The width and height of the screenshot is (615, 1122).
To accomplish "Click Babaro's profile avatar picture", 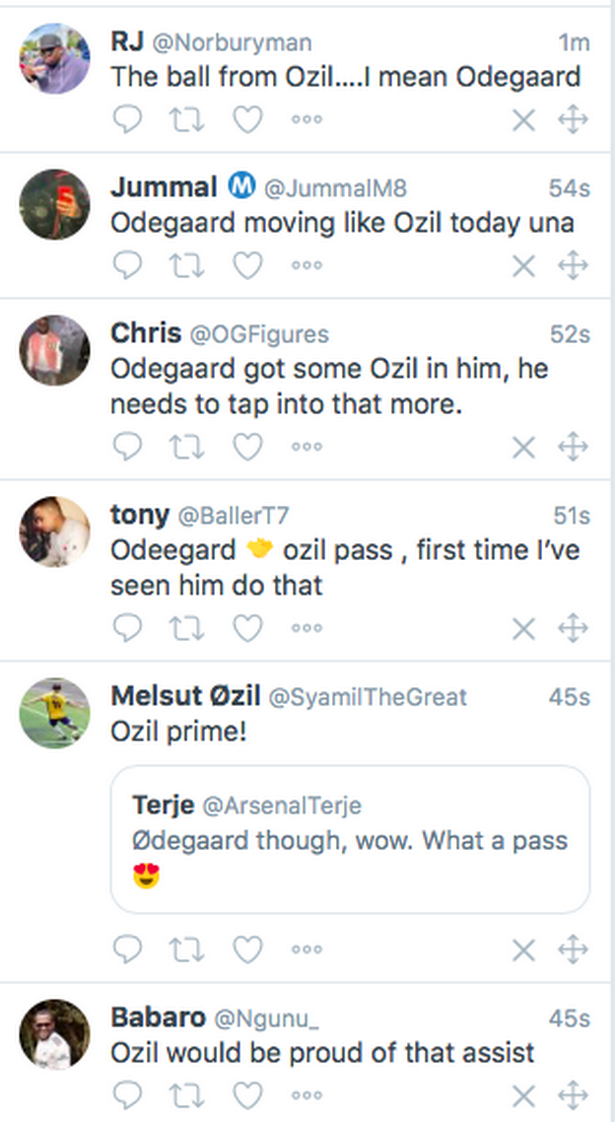I will coord(55,1034).
